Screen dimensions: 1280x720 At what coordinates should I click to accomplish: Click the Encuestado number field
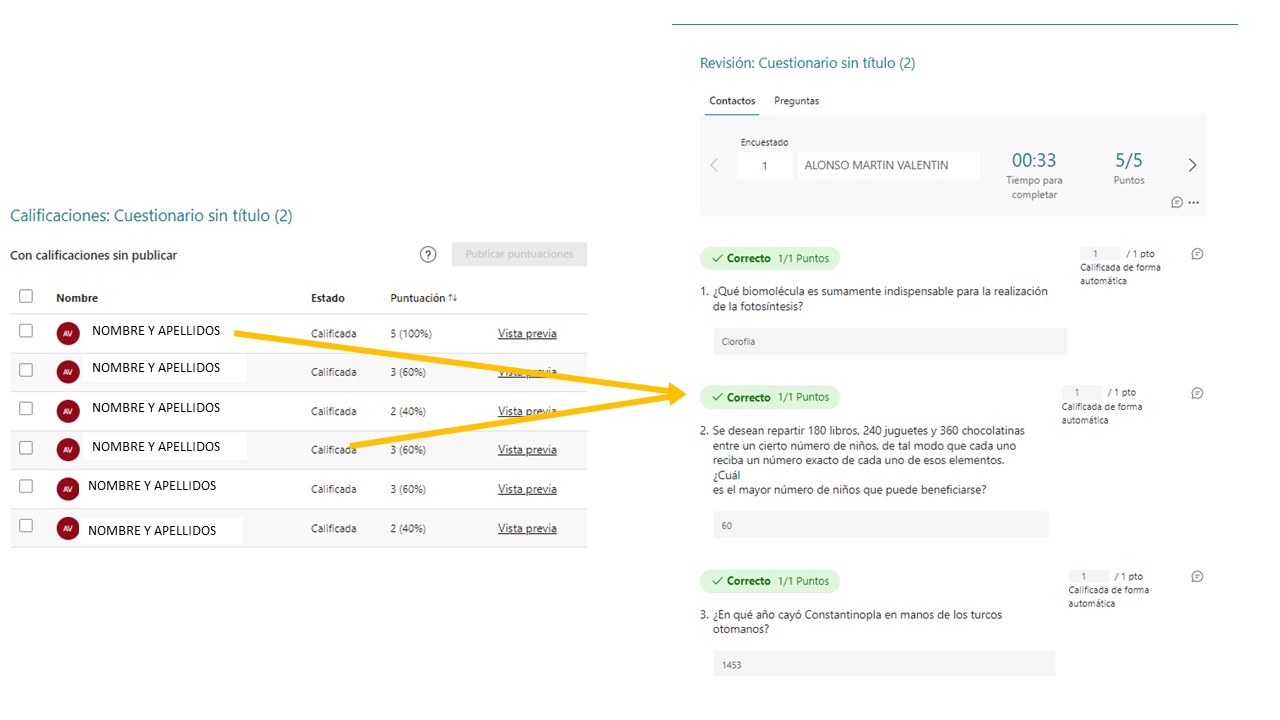tap(764, 166)
